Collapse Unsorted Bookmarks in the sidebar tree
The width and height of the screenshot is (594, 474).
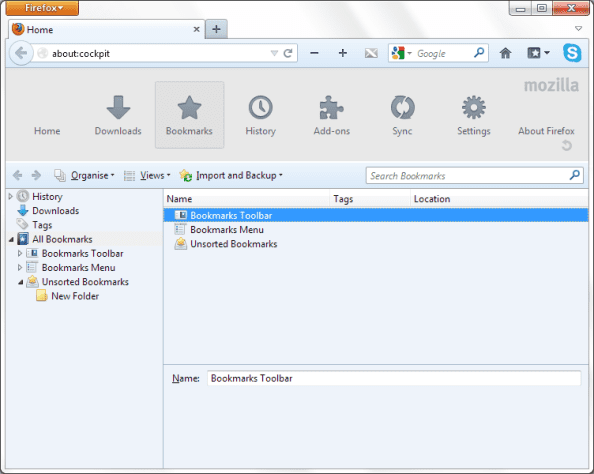tap(20, 282)
